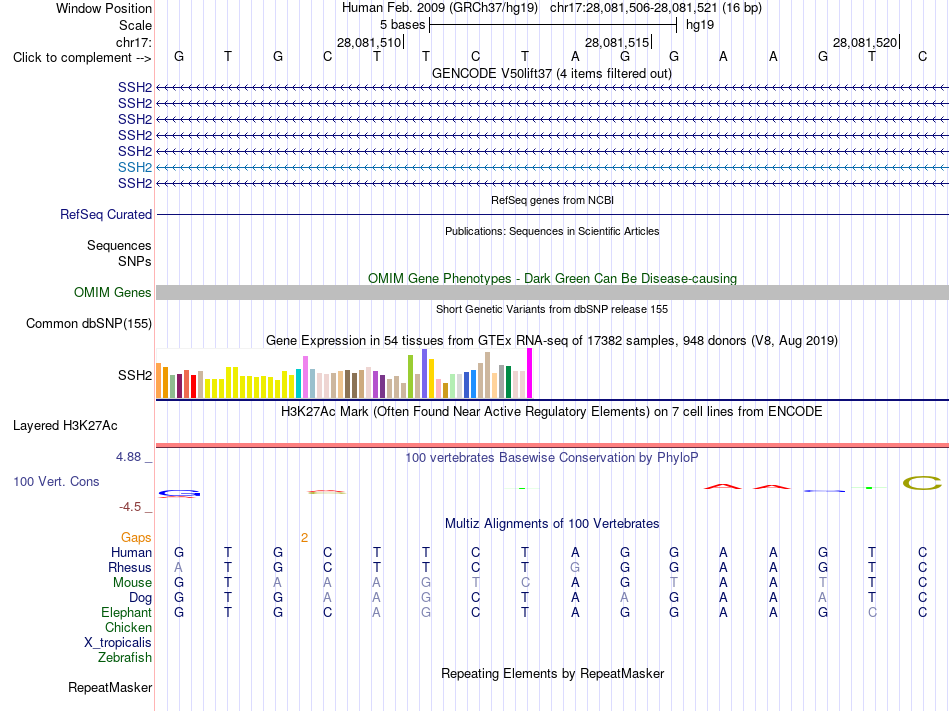Image resolution: width=950 pixels, height=711 pixels.
Task: Click the pink H3K27Ac signal line
Action: point(552,445)
